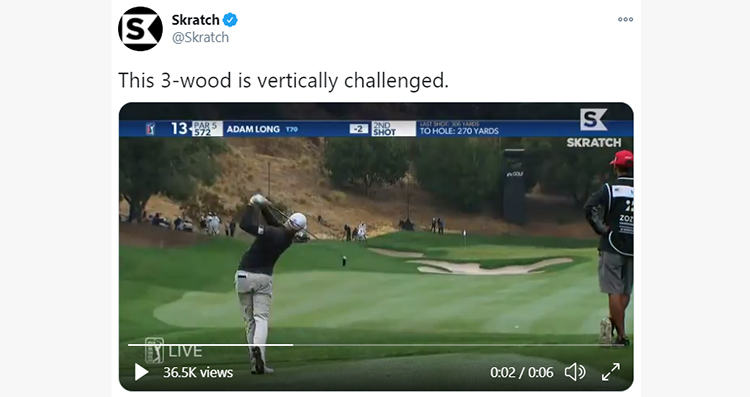Click the 0:02 / 0:06 timestamp

click(521, 372)
